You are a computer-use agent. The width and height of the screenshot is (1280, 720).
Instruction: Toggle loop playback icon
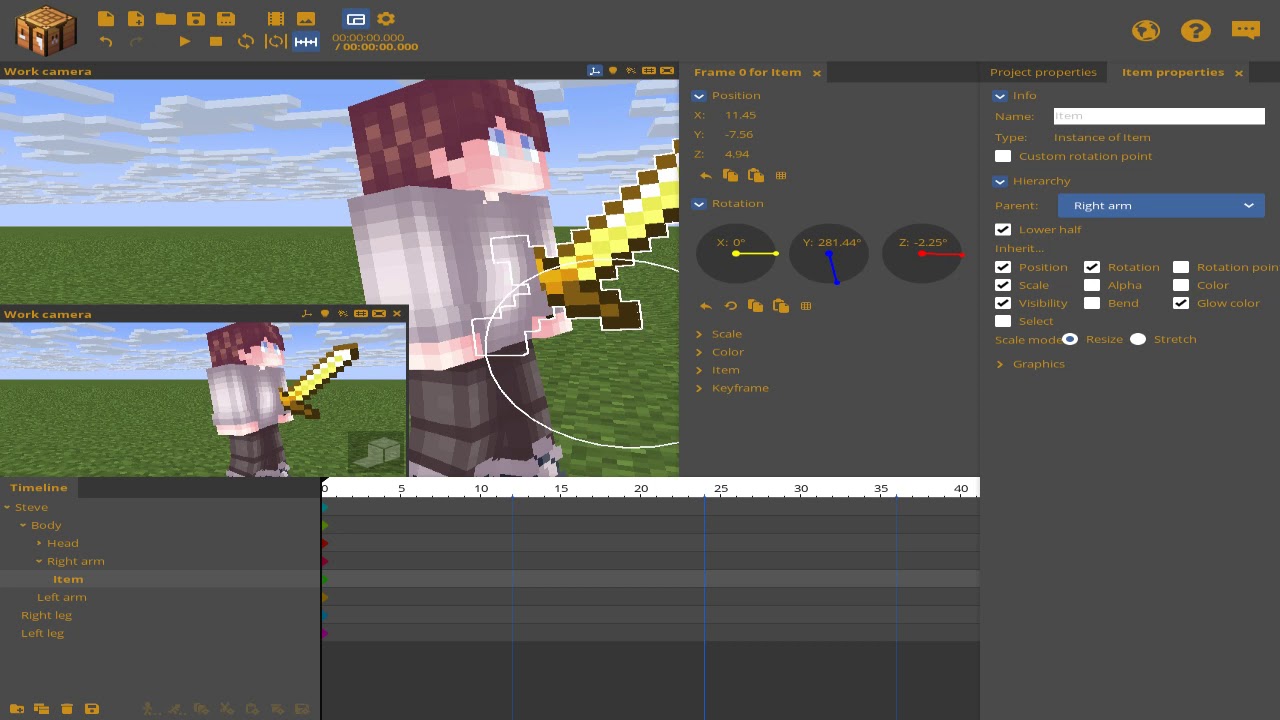(x=245, y=41)
